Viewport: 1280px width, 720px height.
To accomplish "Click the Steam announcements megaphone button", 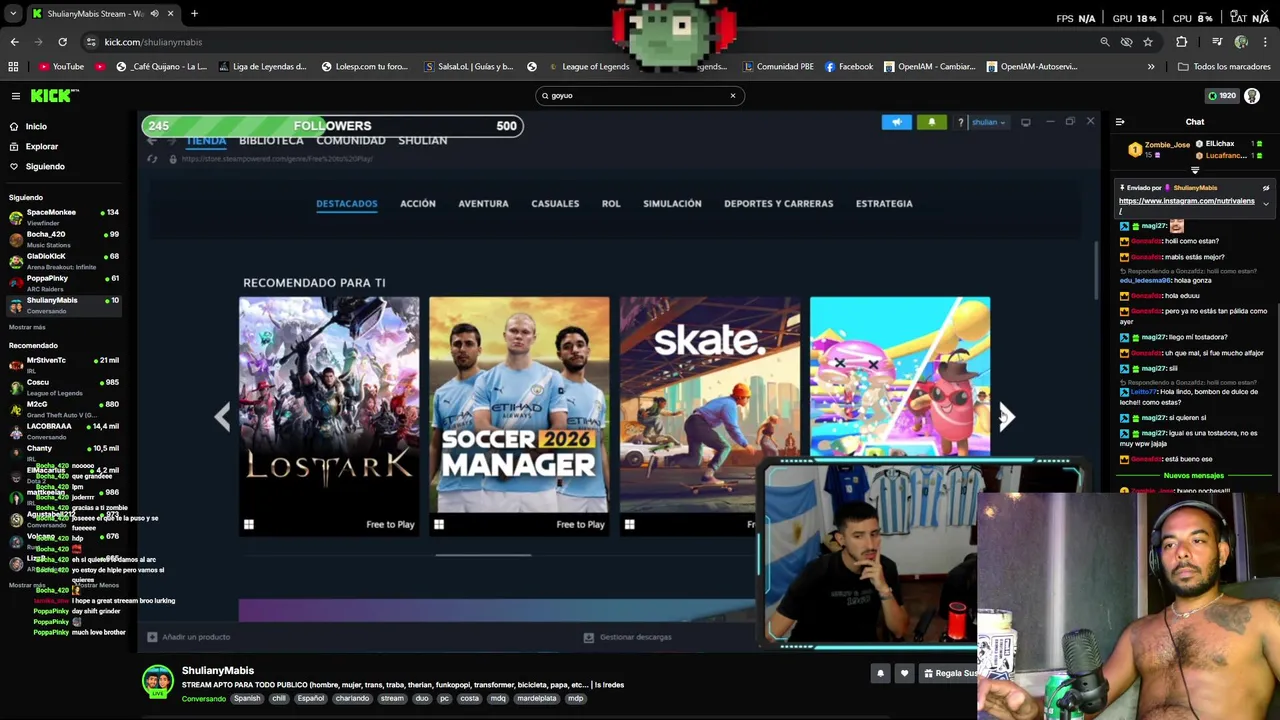I will [x=896, y=122].
